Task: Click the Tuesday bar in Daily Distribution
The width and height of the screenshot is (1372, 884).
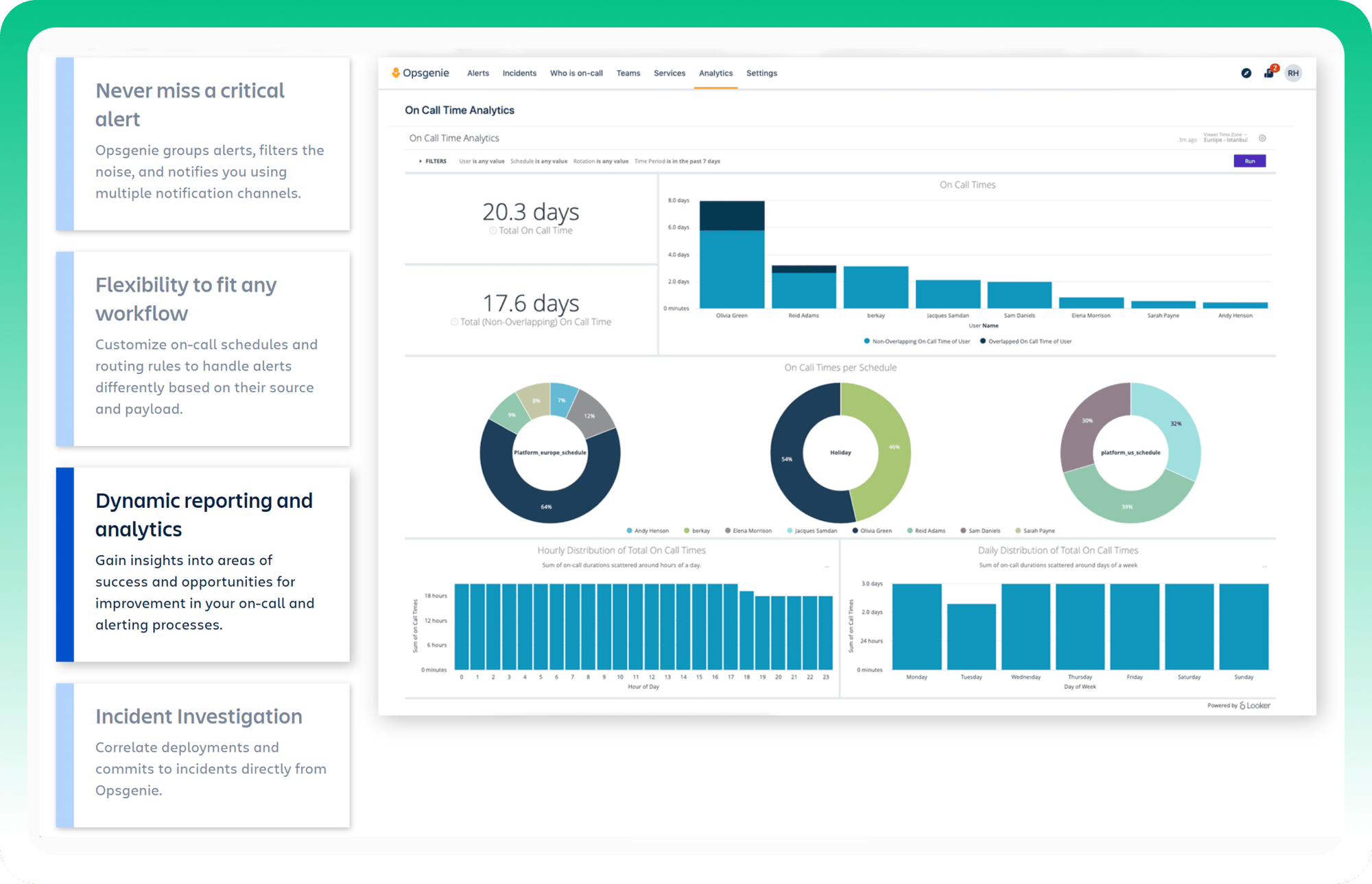Action: point(971,637)
